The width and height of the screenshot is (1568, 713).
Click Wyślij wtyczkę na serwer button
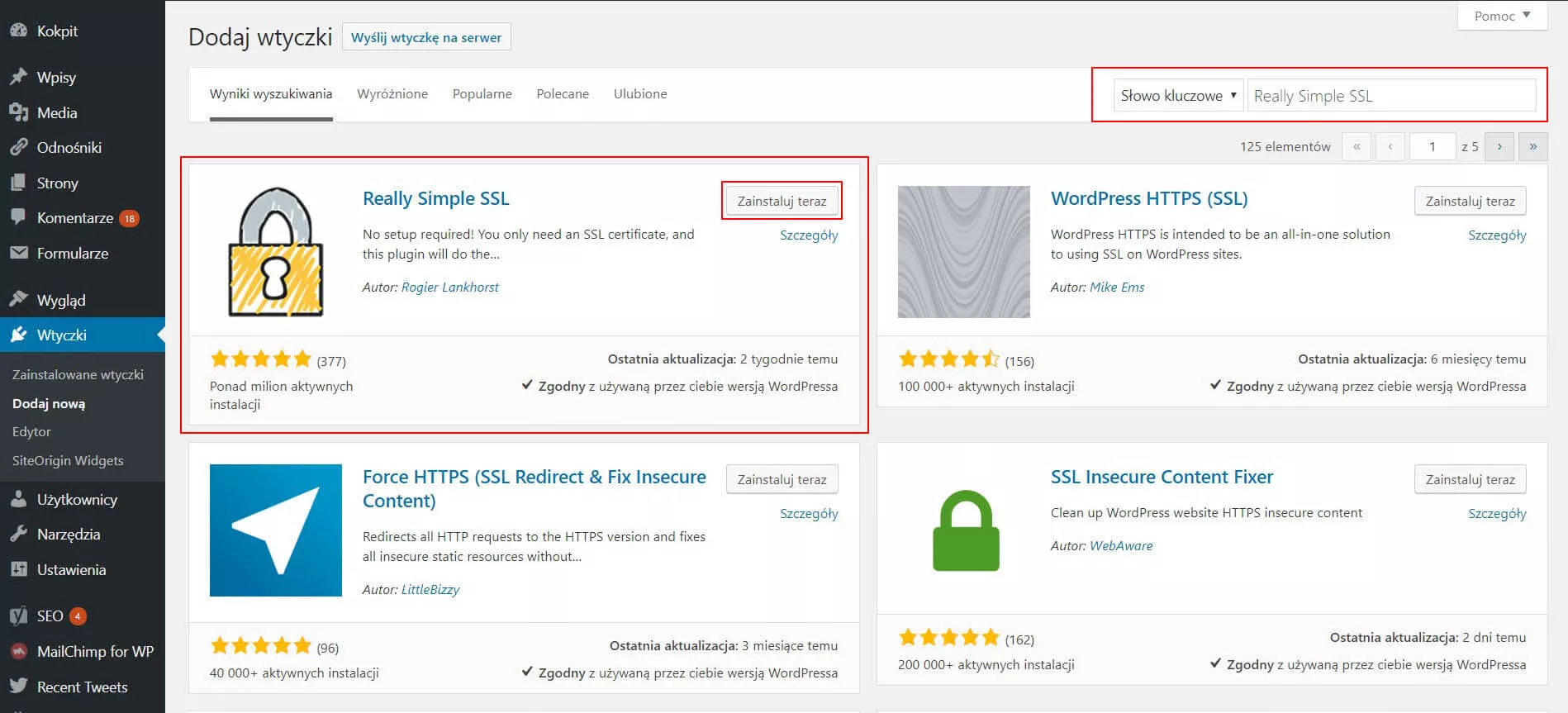(426, 37)
